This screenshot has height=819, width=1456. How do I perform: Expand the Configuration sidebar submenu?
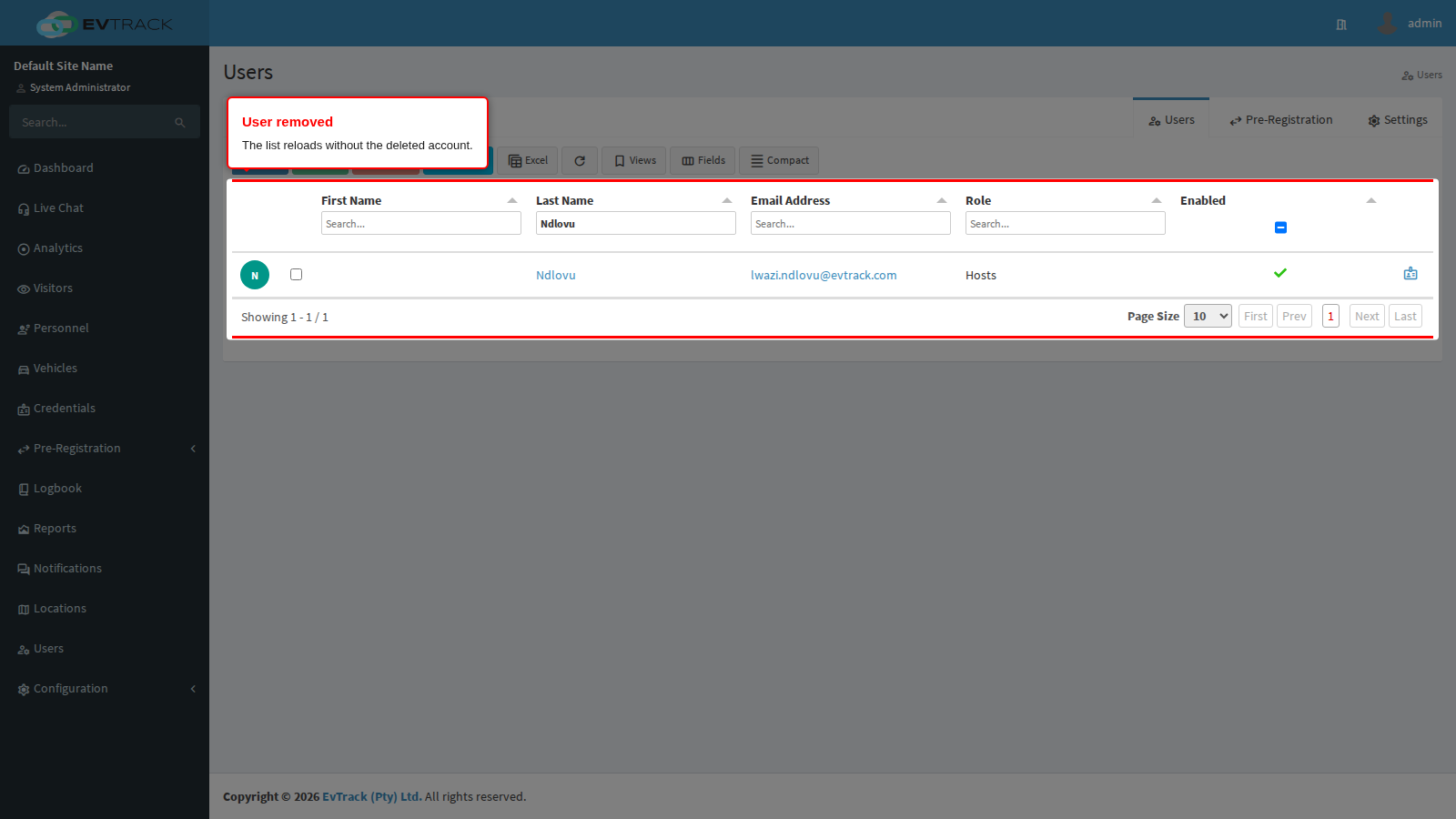click(x=105, y=689)
